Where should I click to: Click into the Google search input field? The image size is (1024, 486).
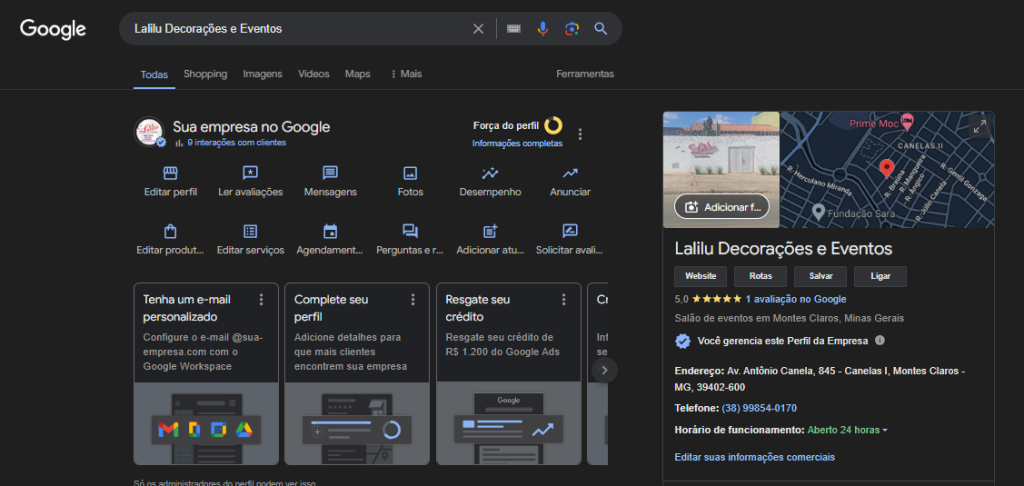coord(297,29)
